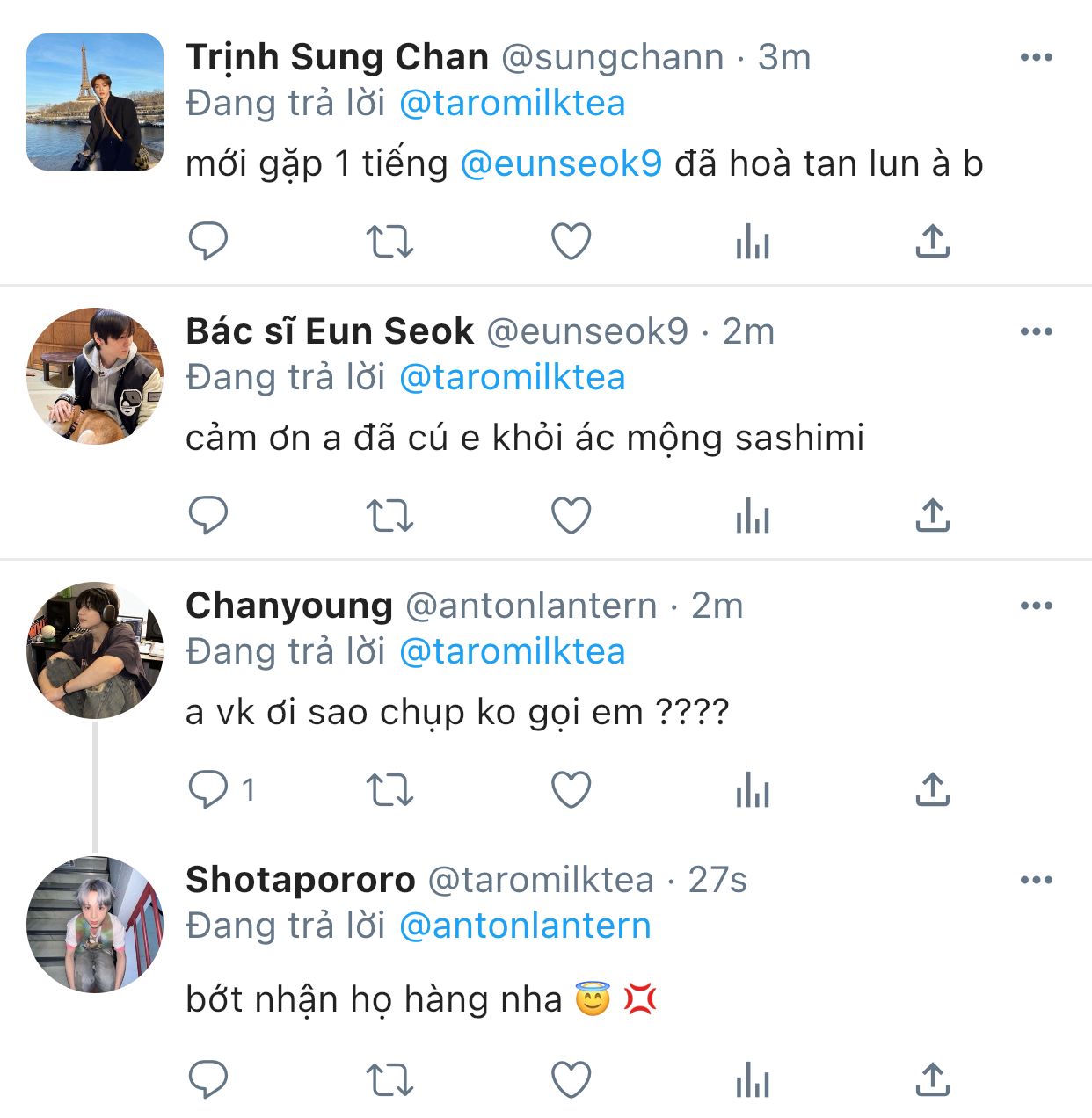Like Bác sĩ Eun Seok's tweet
Image resolution: width=1092 pixels, height=1118 pixels.
pos(571,515)
